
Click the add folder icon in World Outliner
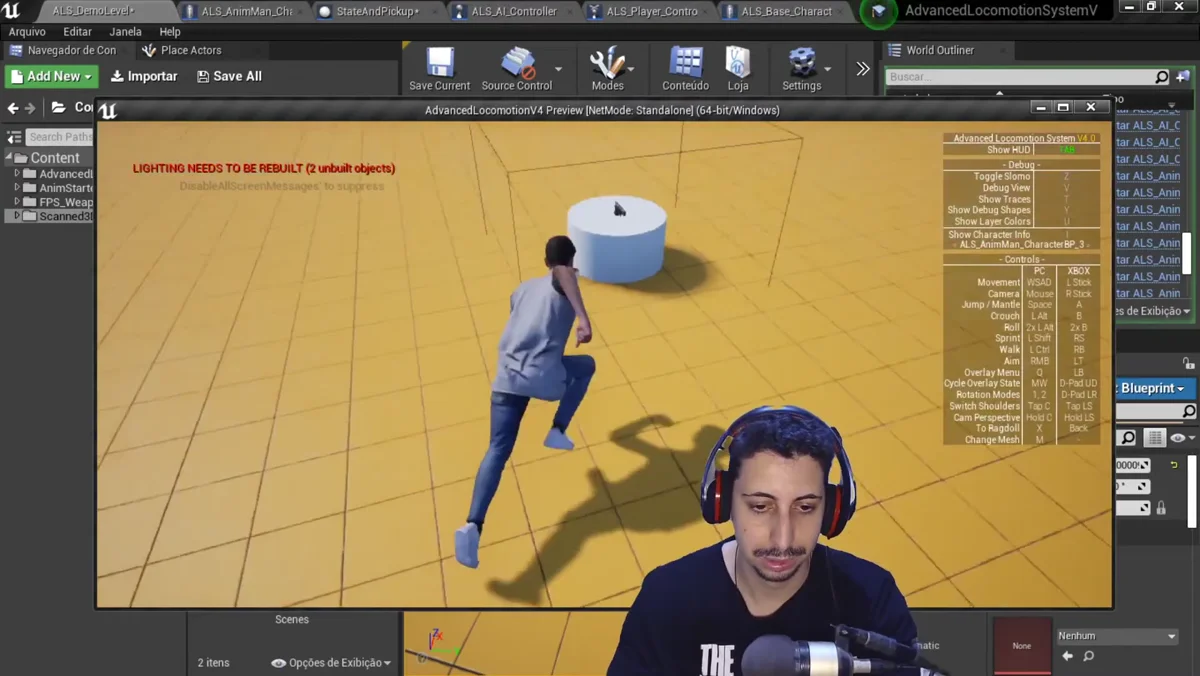point(1183,77)
